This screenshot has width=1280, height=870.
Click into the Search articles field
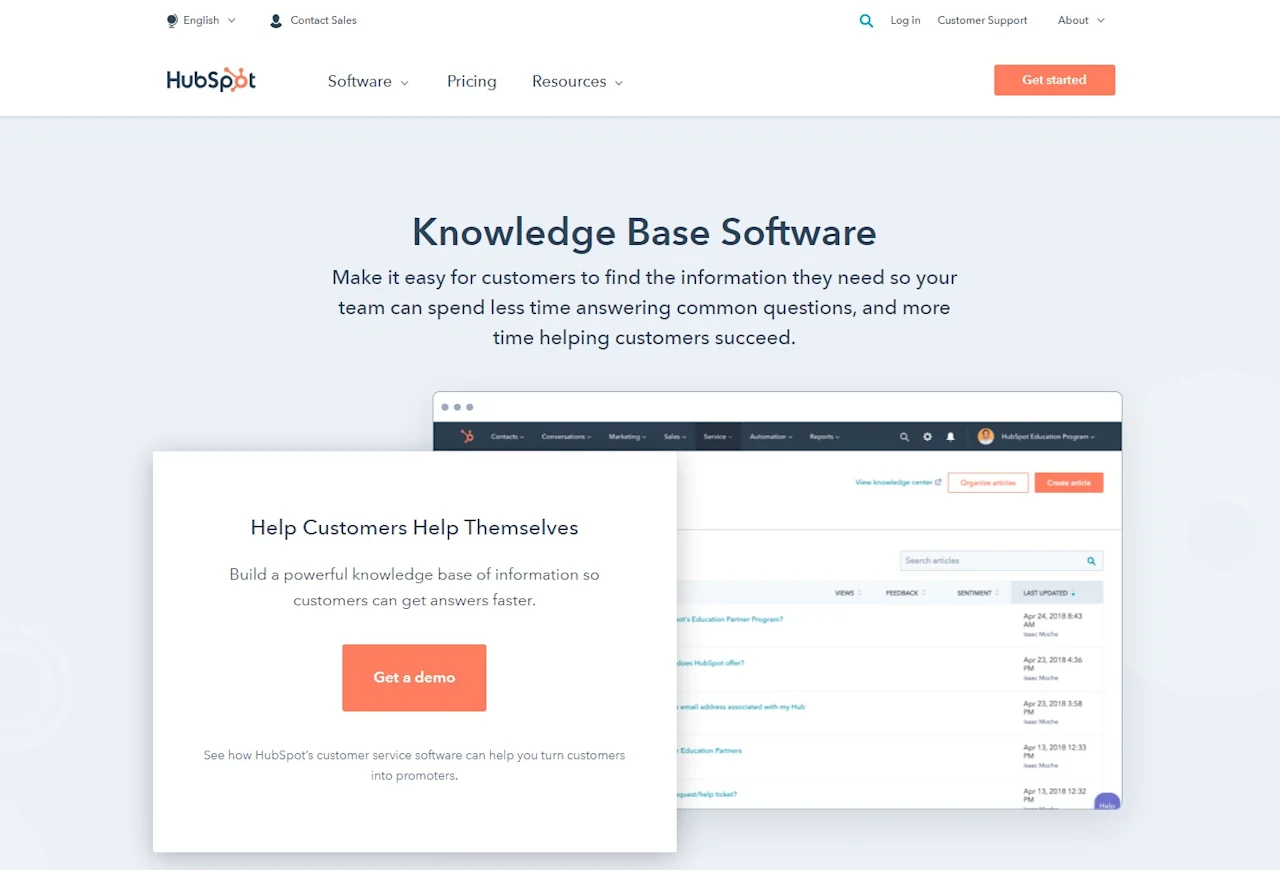click(1001, 561)
